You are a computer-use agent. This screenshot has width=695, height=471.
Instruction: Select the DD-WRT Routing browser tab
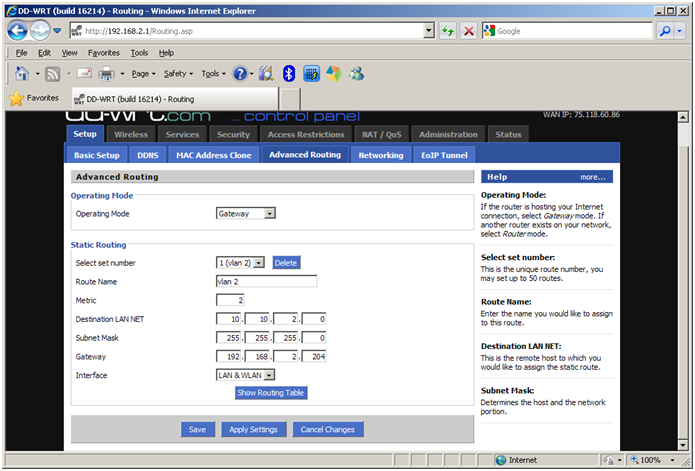pos(175,99)
